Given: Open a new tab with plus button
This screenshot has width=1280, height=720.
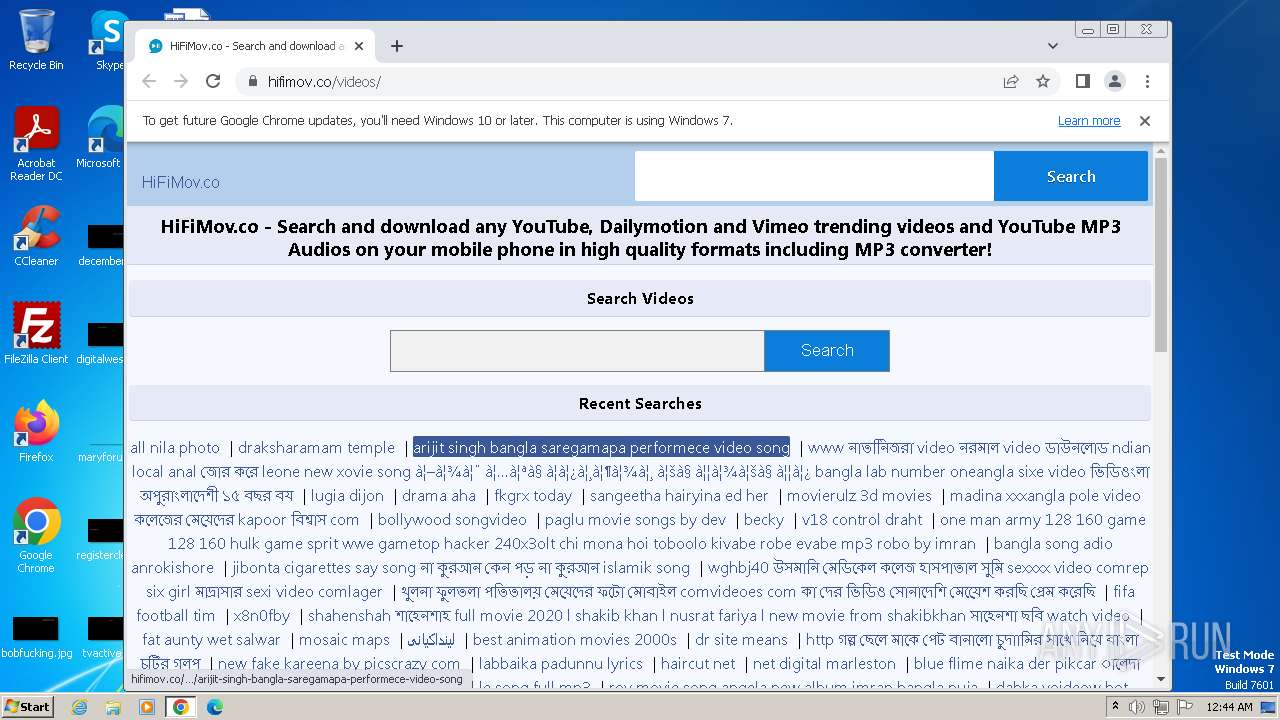Looking at the screenshot, I should (x=397, y=46).
